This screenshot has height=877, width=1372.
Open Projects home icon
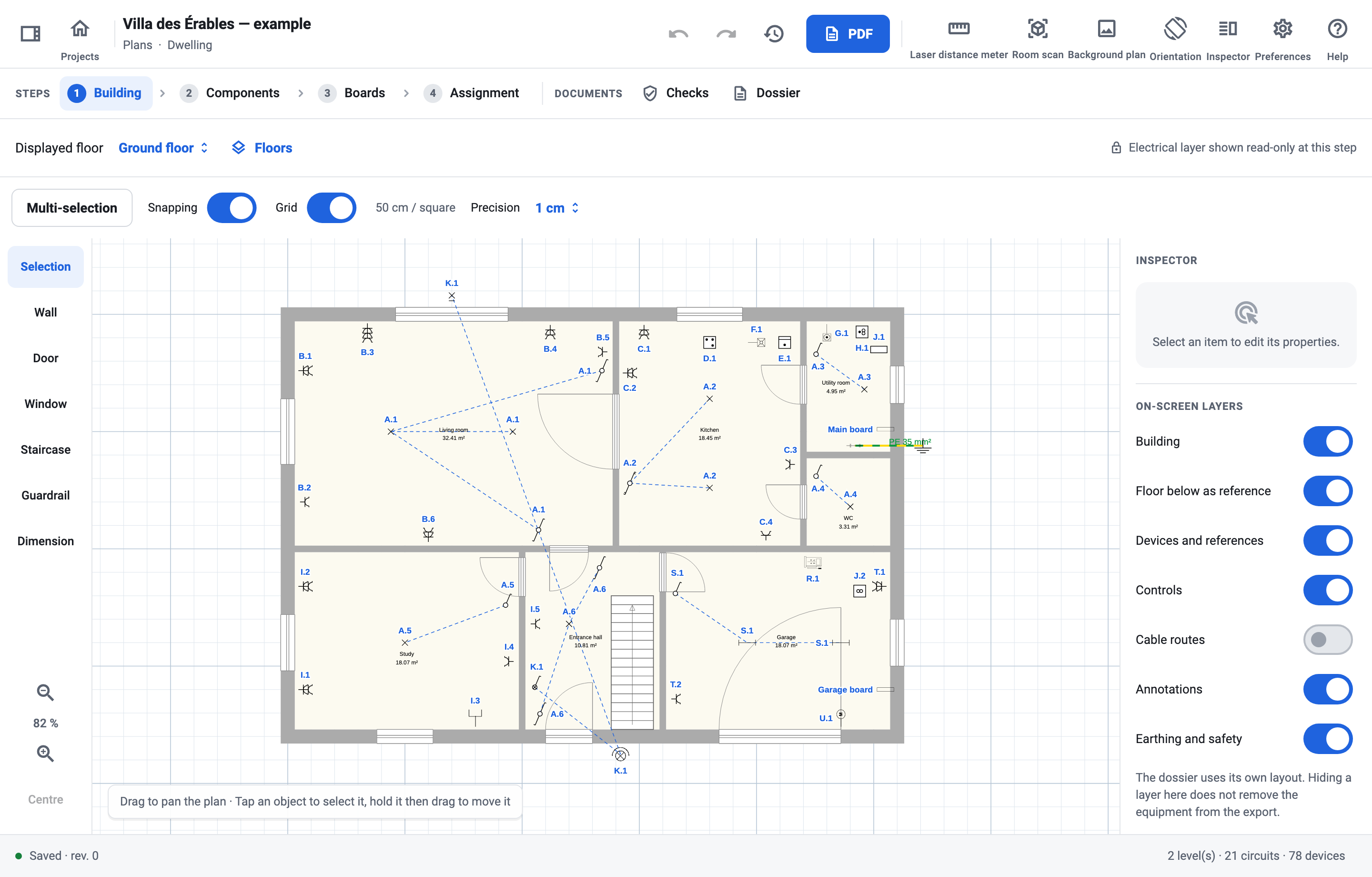point(80,29)
